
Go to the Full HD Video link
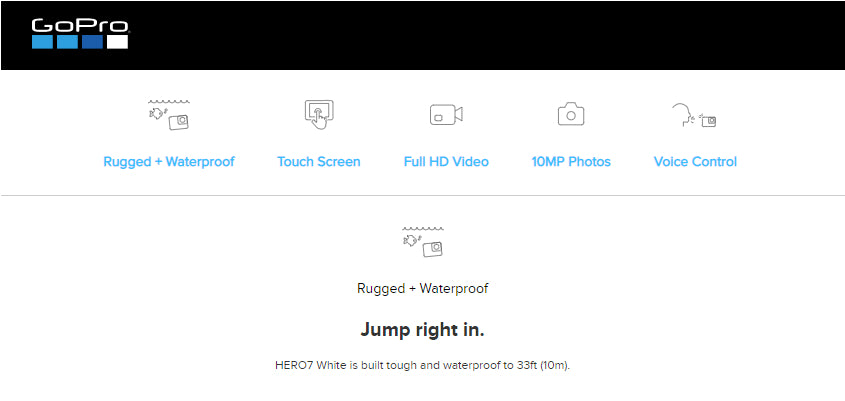[x=446, y=162]
